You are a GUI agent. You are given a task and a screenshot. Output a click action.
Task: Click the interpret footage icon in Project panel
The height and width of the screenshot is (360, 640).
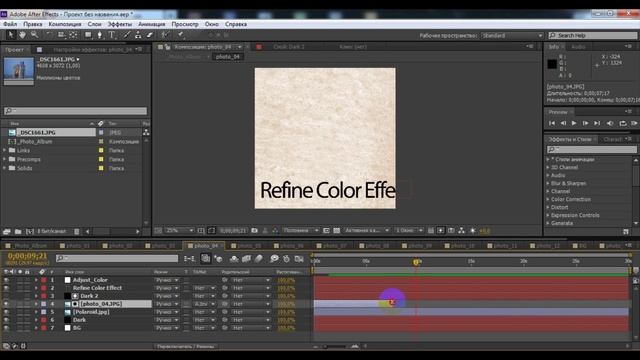(x=7, y=231)
